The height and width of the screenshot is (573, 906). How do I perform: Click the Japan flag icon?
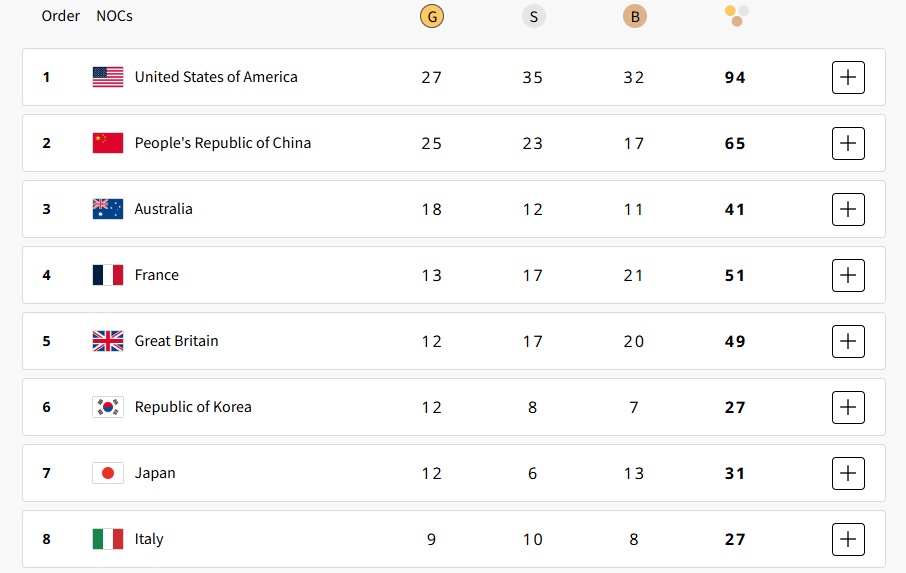coord(108,473)
